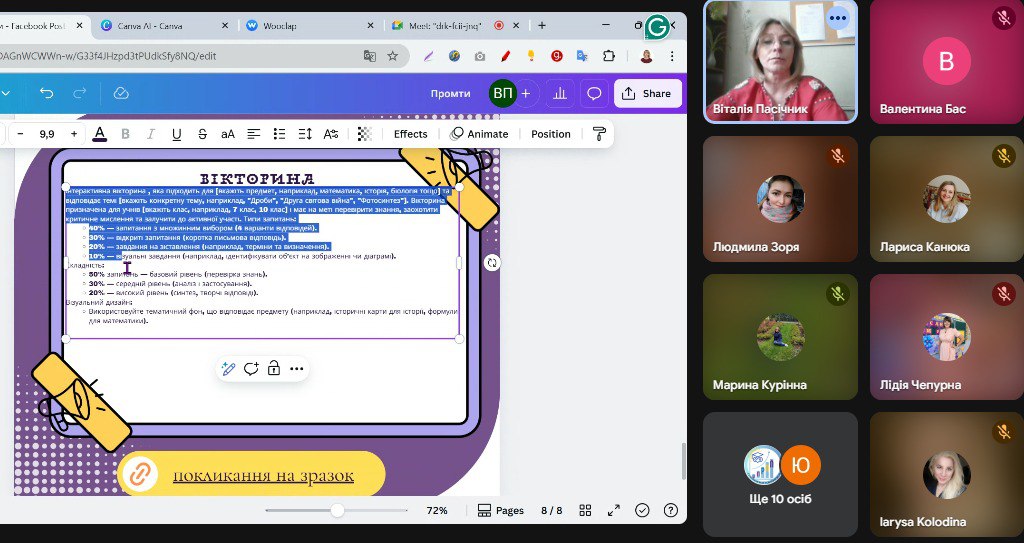Screen dimensions: 1024x543
Task: Open the Position panel
Action: click(x=550, y=134)
